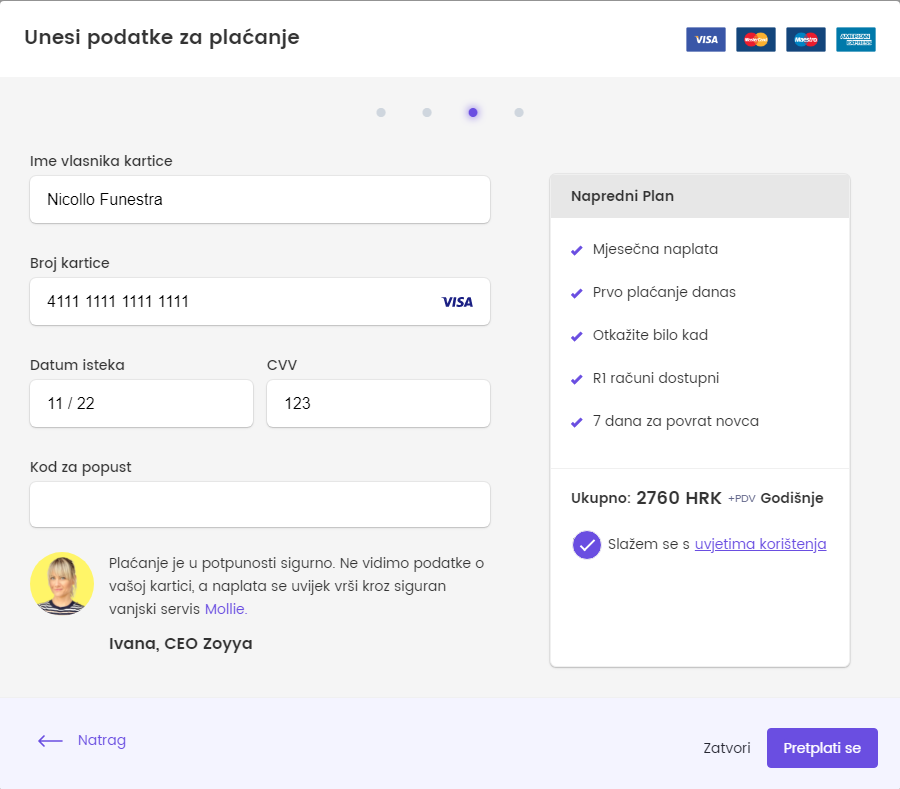900x789 pixels.
Task: Click the checkmark next to Otkažite bilo kad
Action: 576,336
